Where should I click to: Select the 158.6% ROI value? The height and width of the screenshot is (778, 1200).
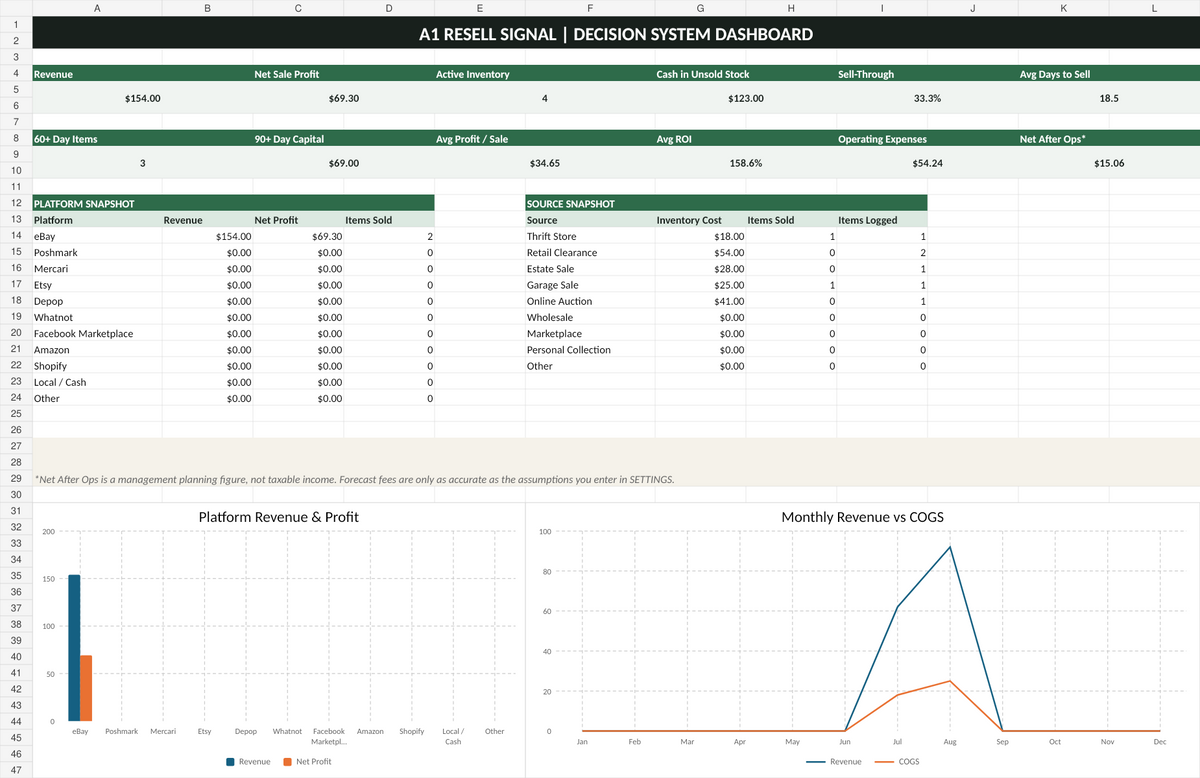tap(745, 162)
